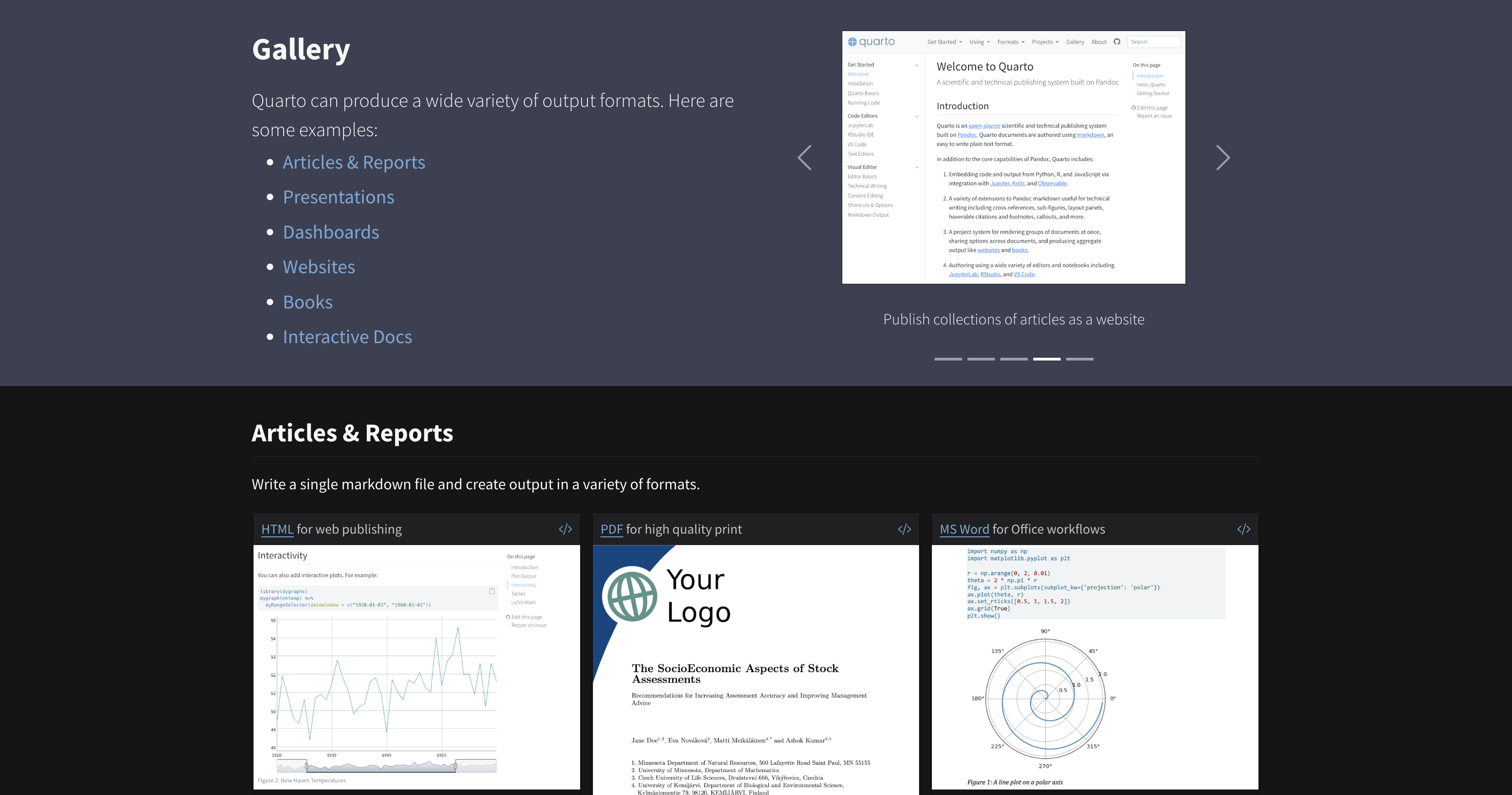Viewport: 1512px width, 795px height.
Task: Go to the Websites section link
Action: pos(319,266)
